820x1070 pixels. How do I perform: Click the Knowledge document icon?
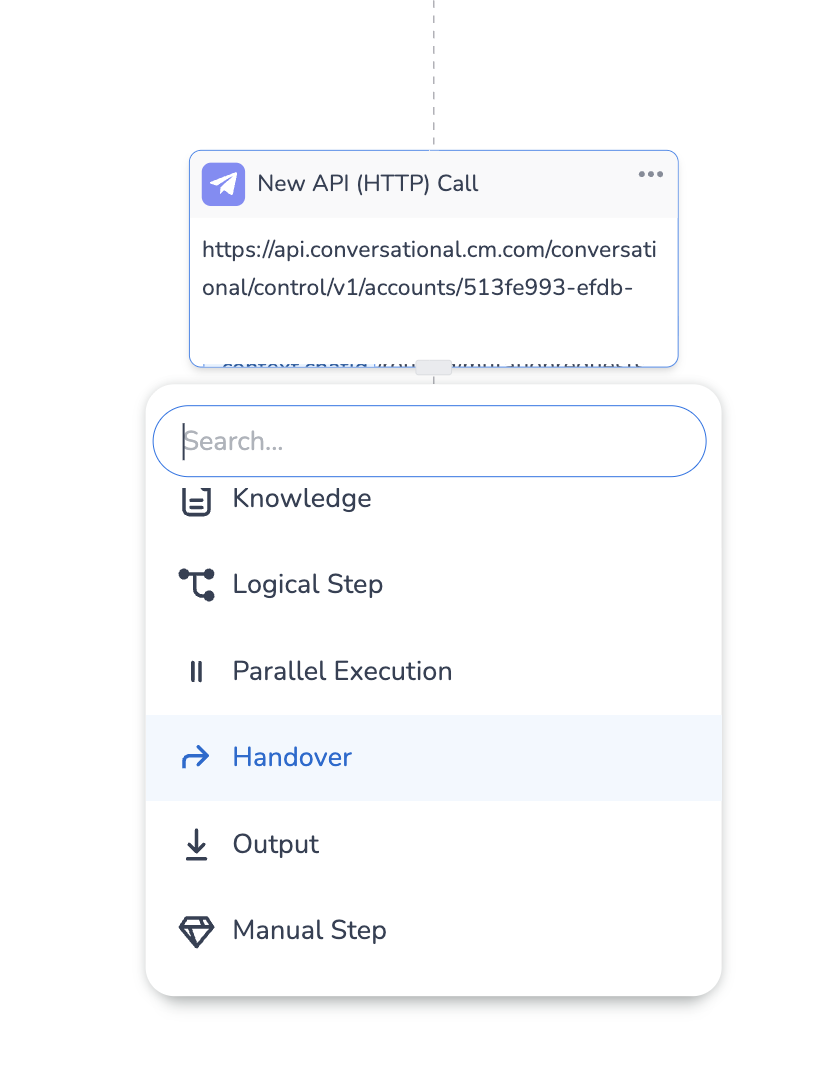coord(196,500)
